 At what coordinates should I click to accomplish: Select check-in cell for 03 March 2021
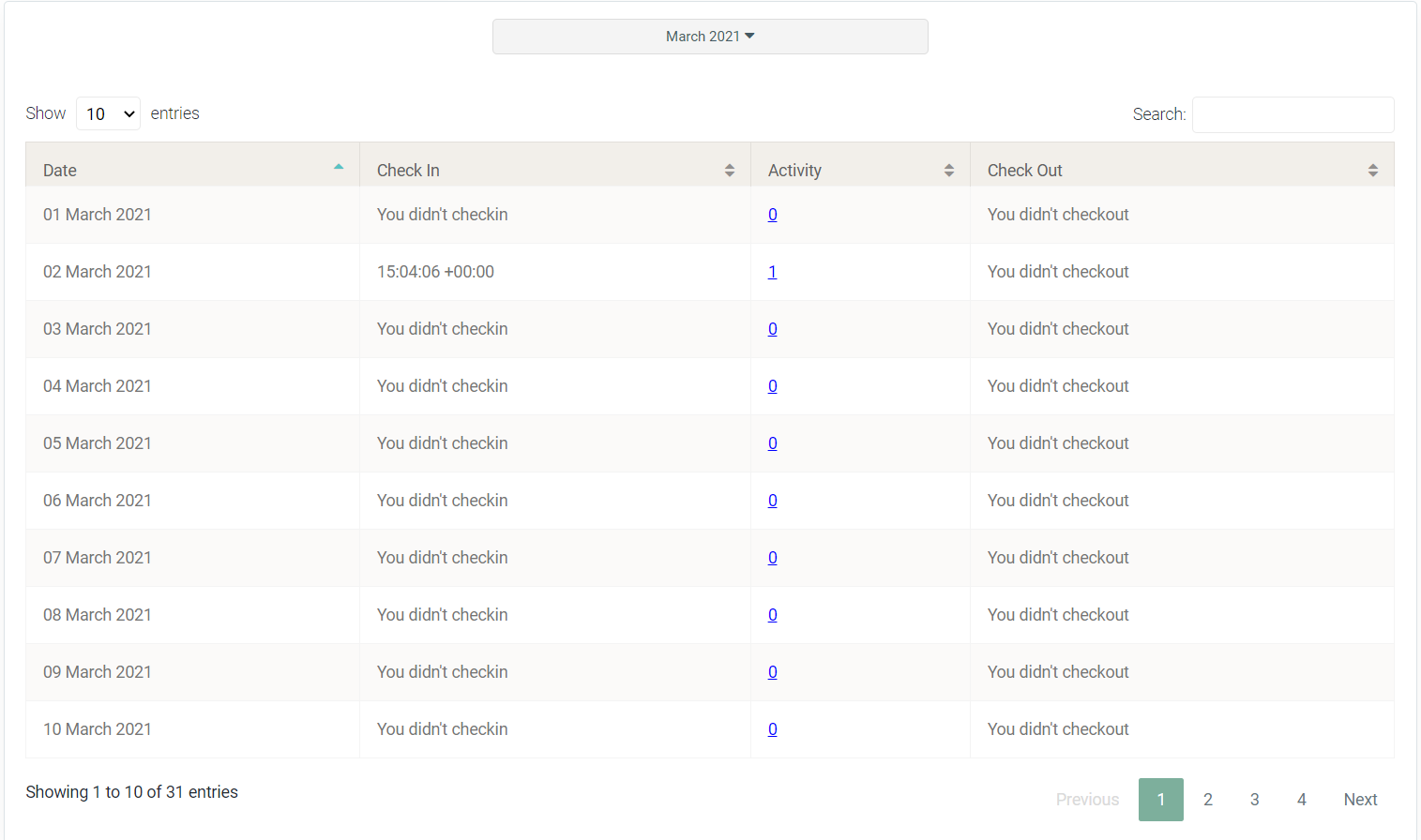tap(555, 329)
